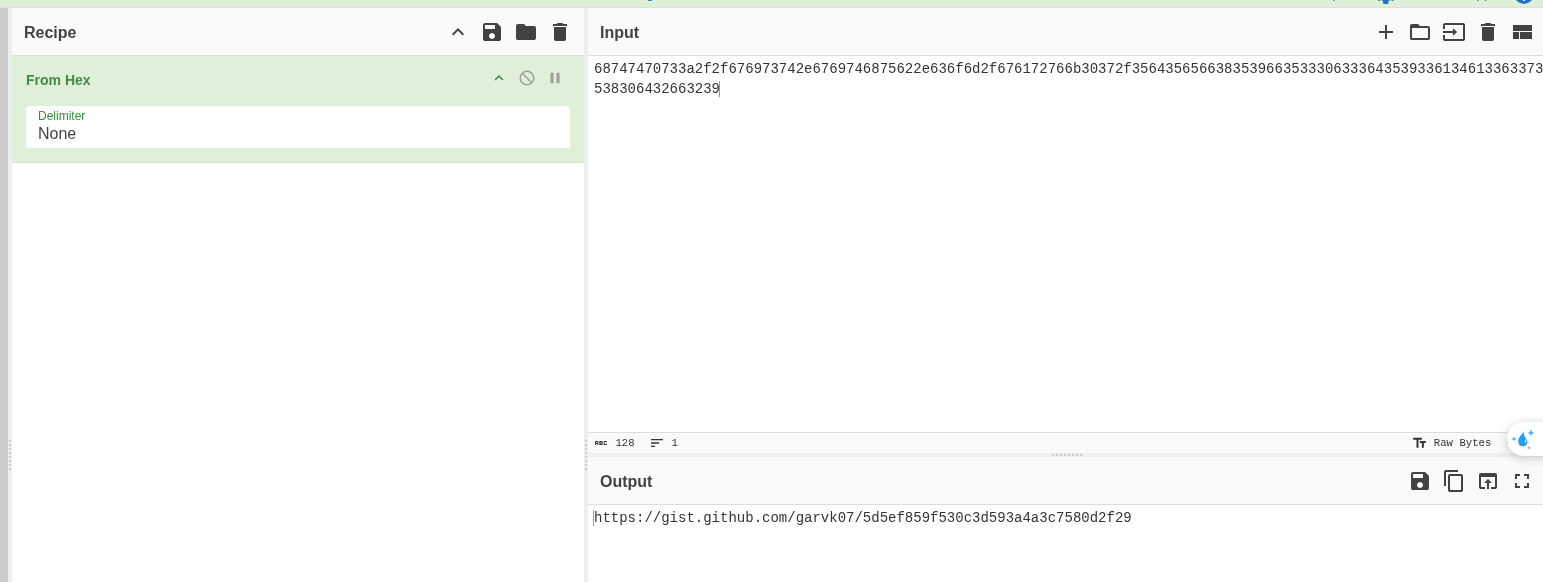Collapse the Recipe pane chevron
The width and height of the screenshot is (1543, 582).
[x=458, y=32]
